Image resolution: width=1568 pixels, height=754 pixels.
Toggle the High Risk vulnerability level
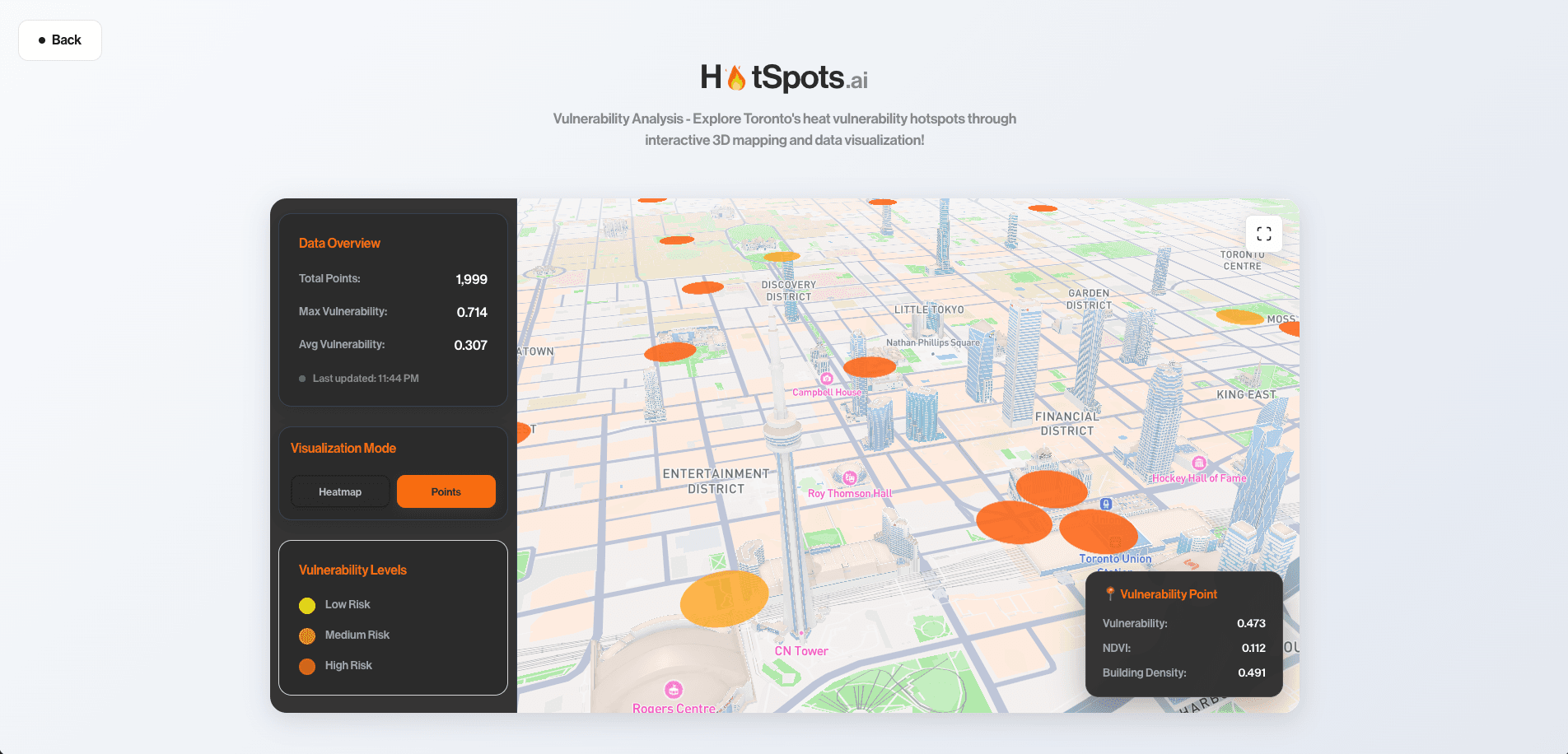coord(307,665)
